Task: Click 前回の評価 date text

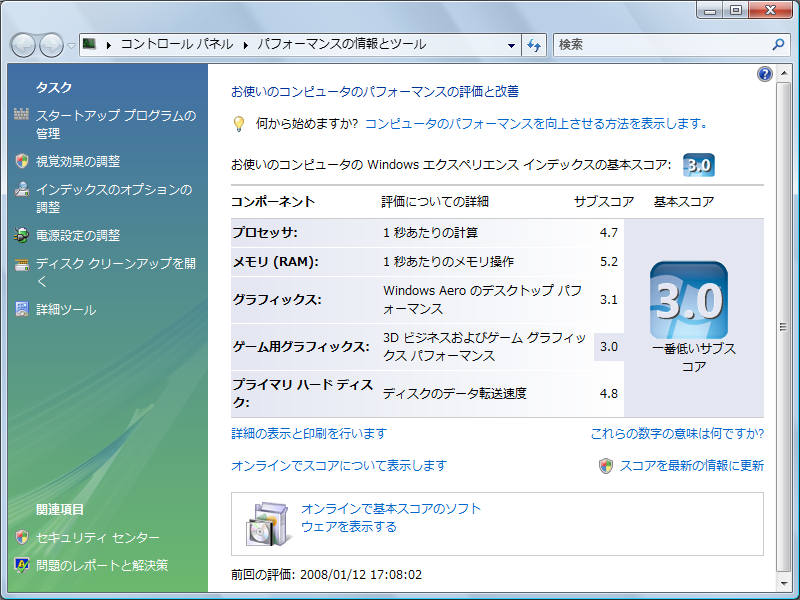Action: click(x=327, y=574)
